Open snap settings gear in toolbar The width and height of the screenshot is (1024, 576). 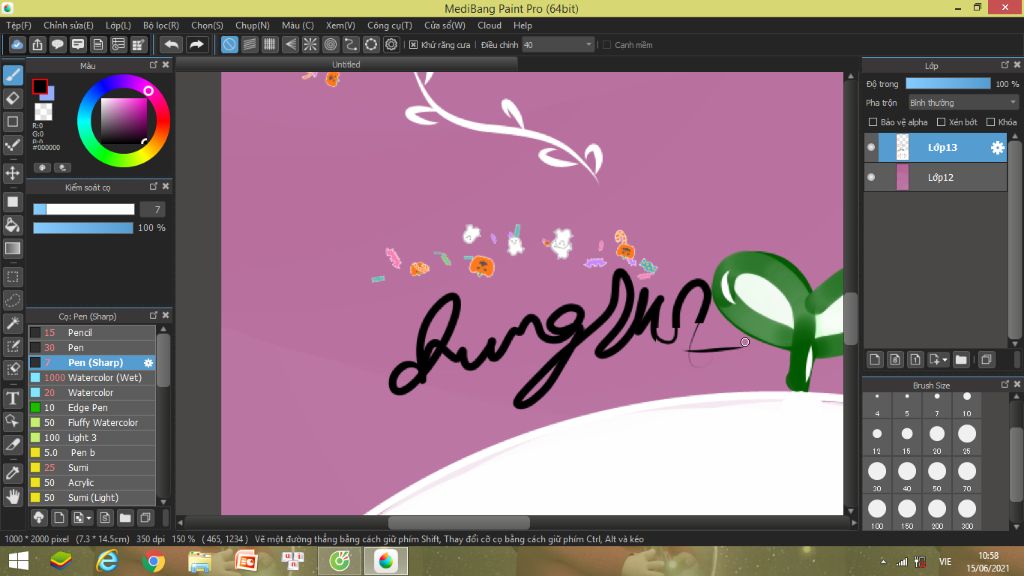click(391, 44)
